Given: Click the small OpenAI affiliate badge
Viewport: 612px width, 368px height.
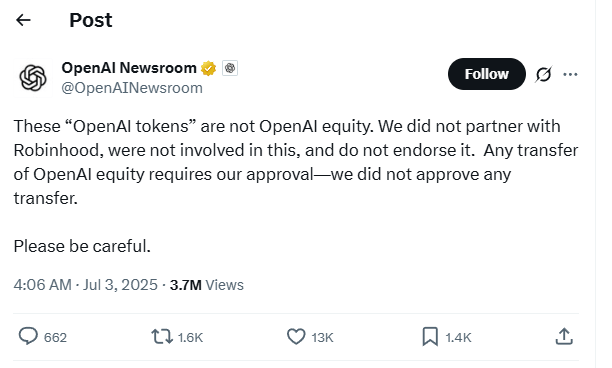Looking at the screenshot, I should pos(230,68).
